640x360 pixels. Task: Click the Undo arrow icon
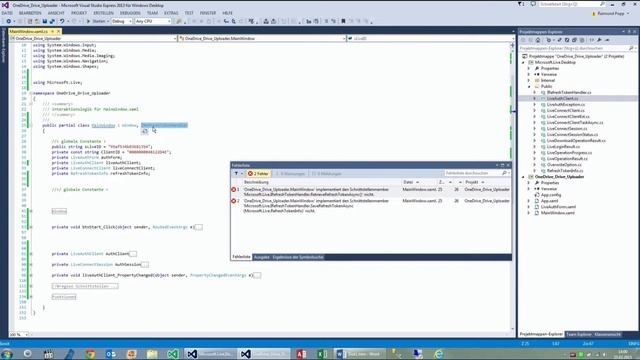62,21
